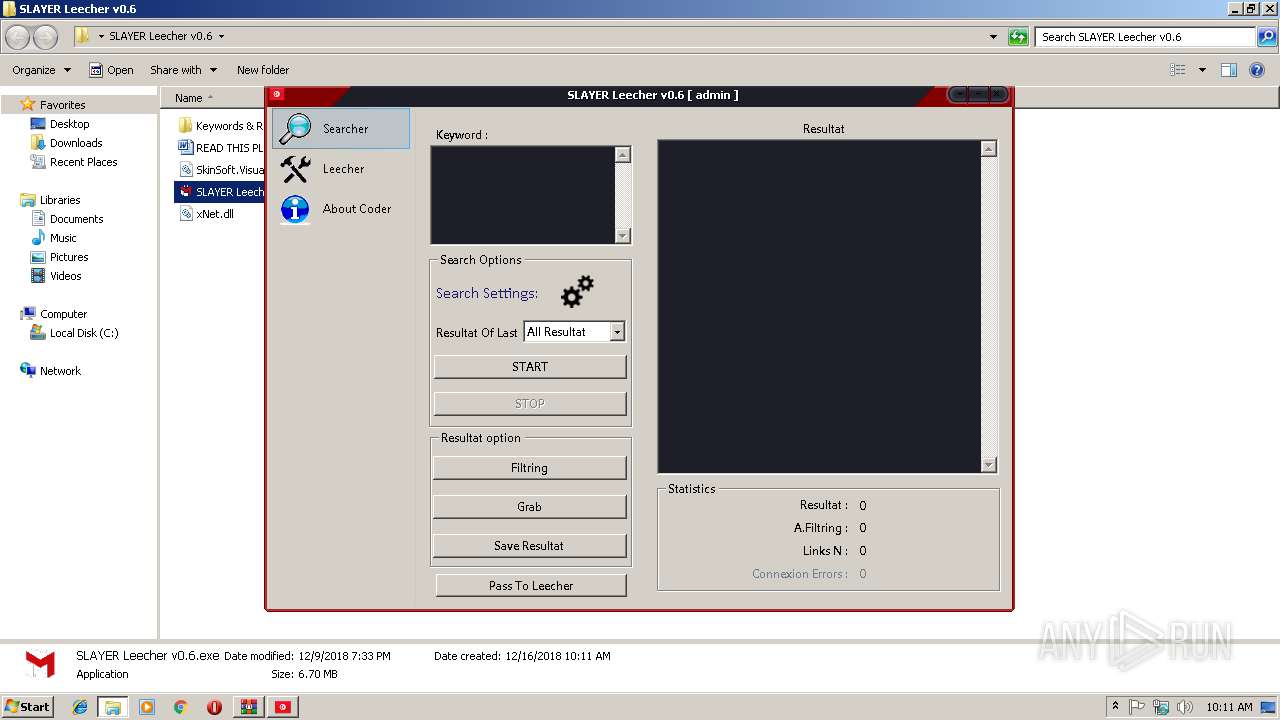Select Pictures library
This screenshot has height=720, width=1280.
(69, 257)
